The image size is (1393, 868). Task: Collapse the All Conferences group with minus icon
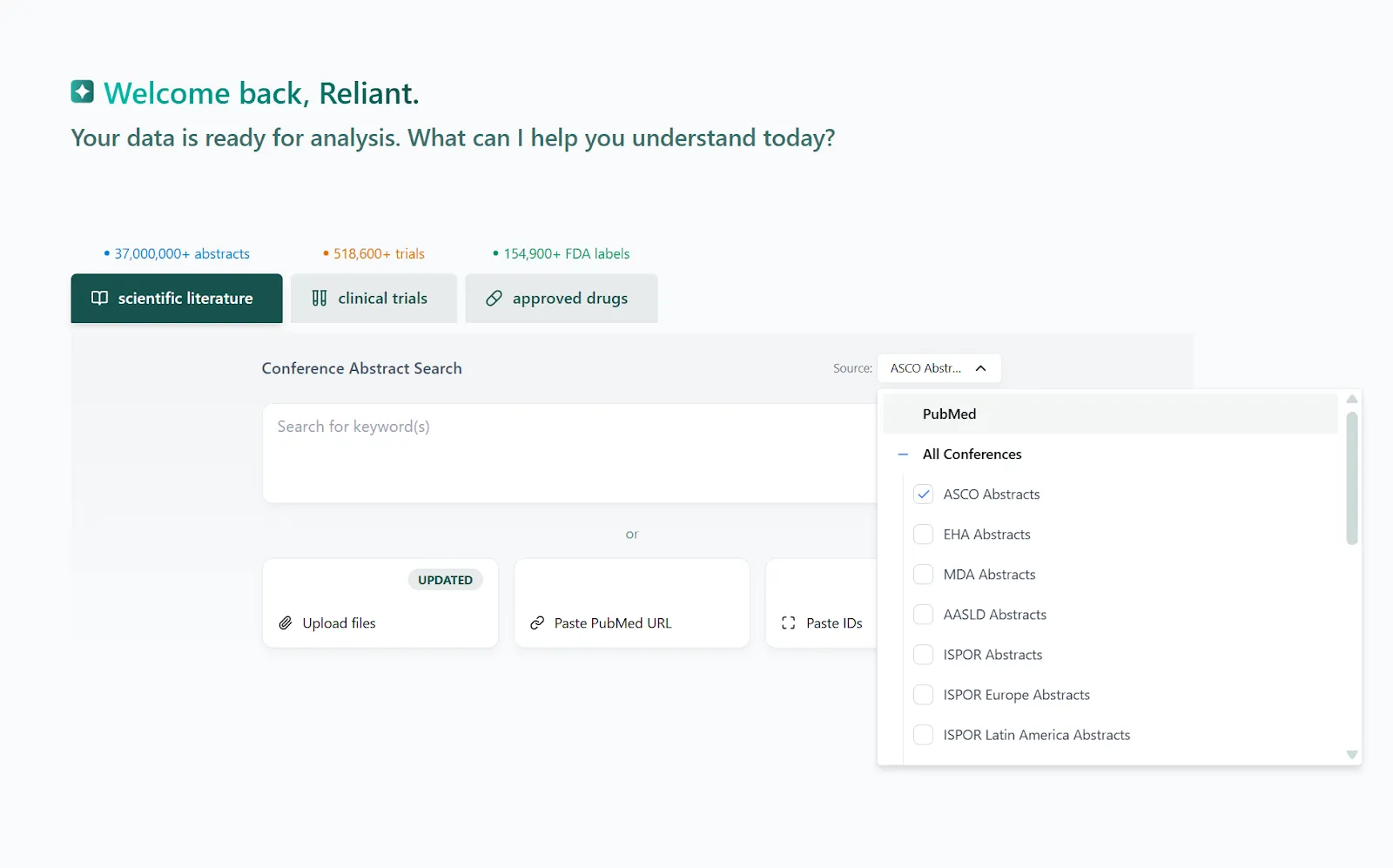click(x=903, y=454)
